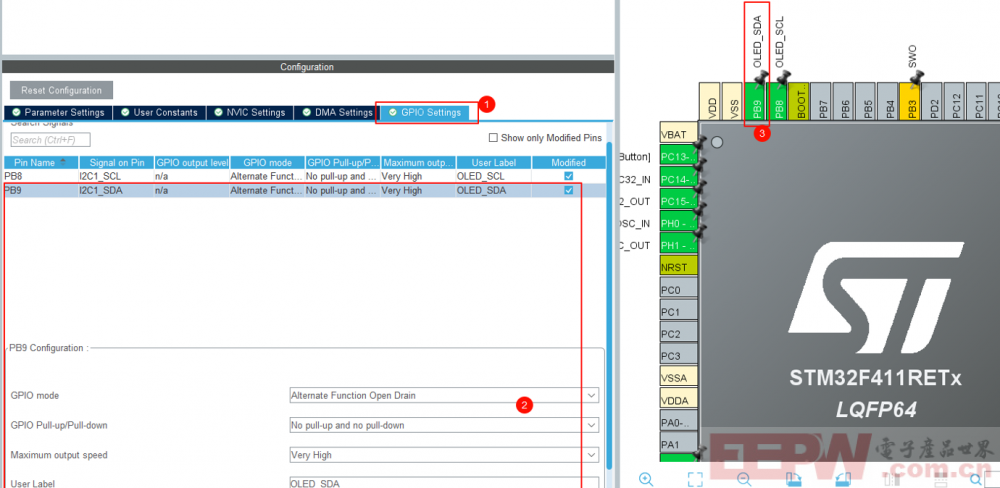The image size is (1000, 488).
Task: Select the green PH0 pin
Action: click(679, 223)
